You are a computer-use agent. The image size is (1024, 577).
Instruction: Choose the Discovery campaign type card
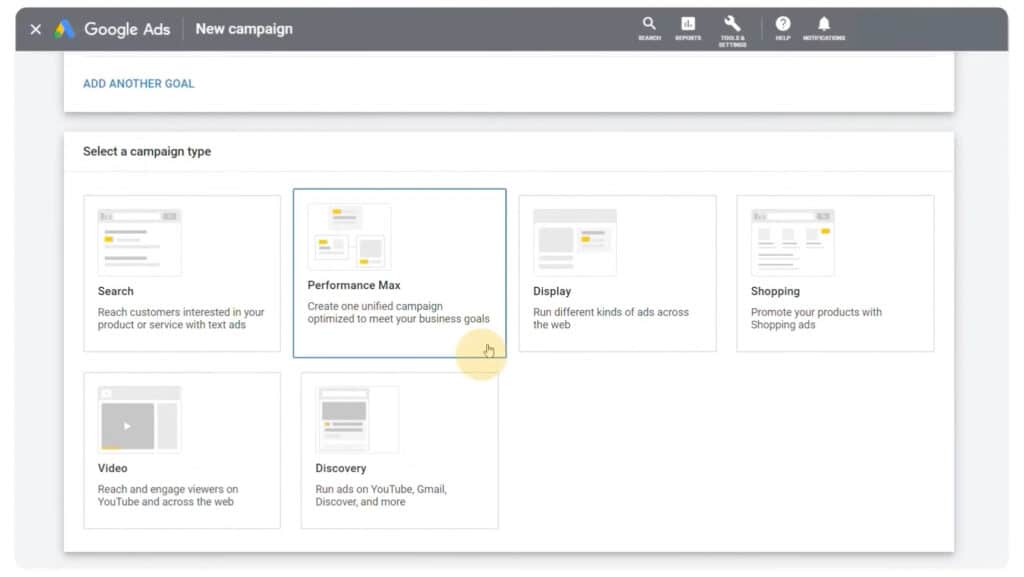click(400, 450)
